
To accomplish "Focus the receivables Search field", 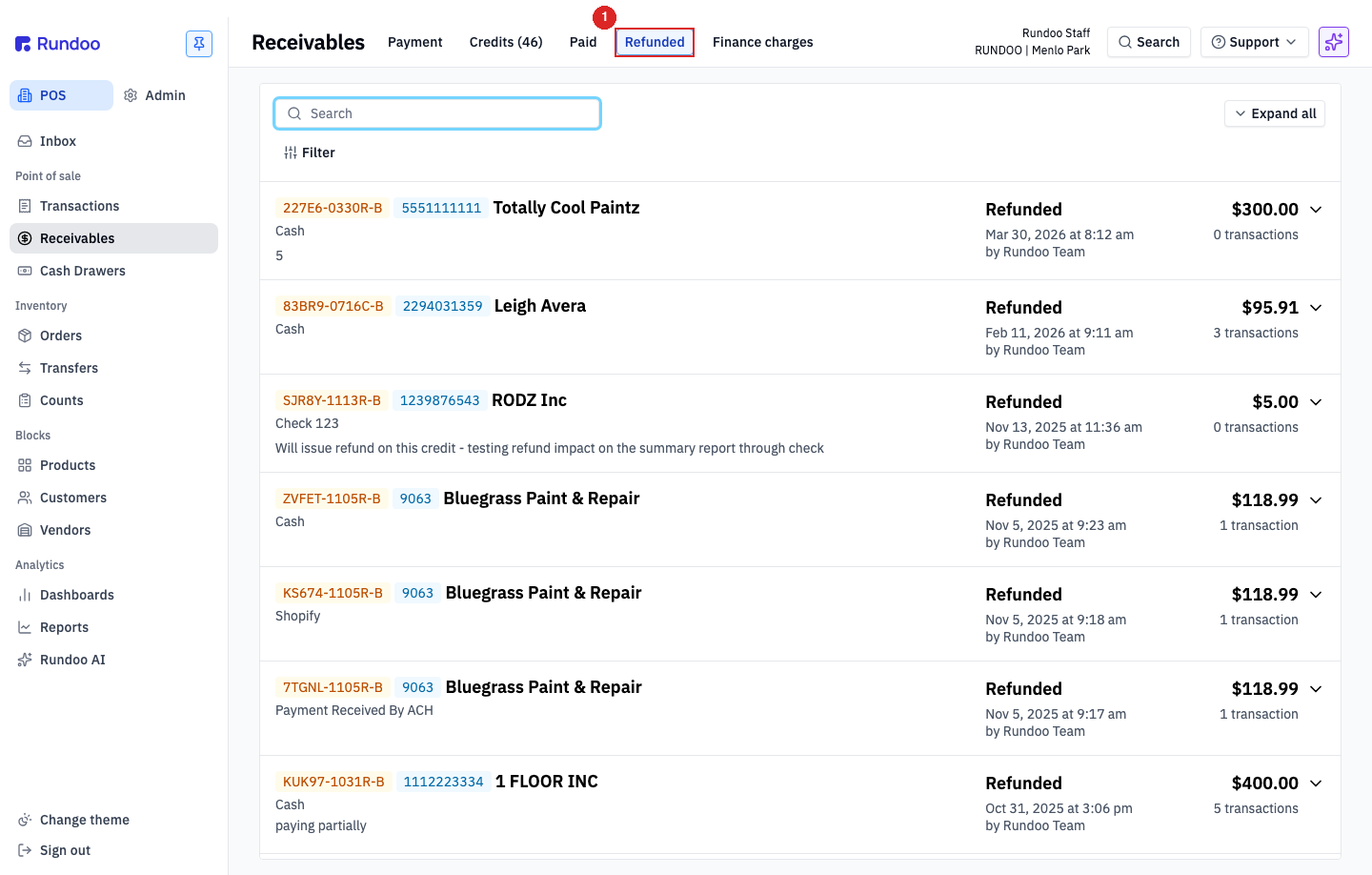I will [x=437, y=113].
